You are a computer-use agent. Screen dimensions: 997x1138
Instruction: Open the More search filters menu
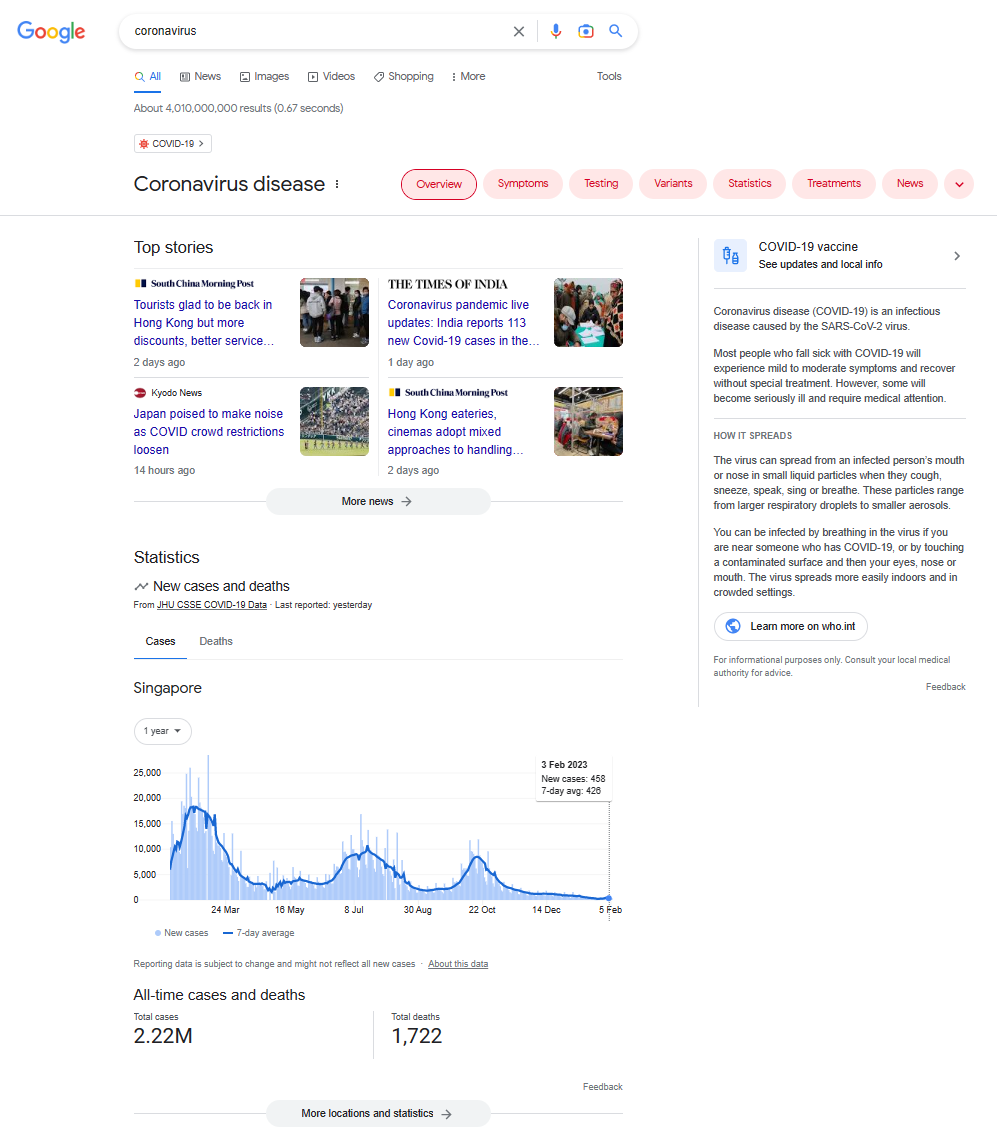(468, 76)
